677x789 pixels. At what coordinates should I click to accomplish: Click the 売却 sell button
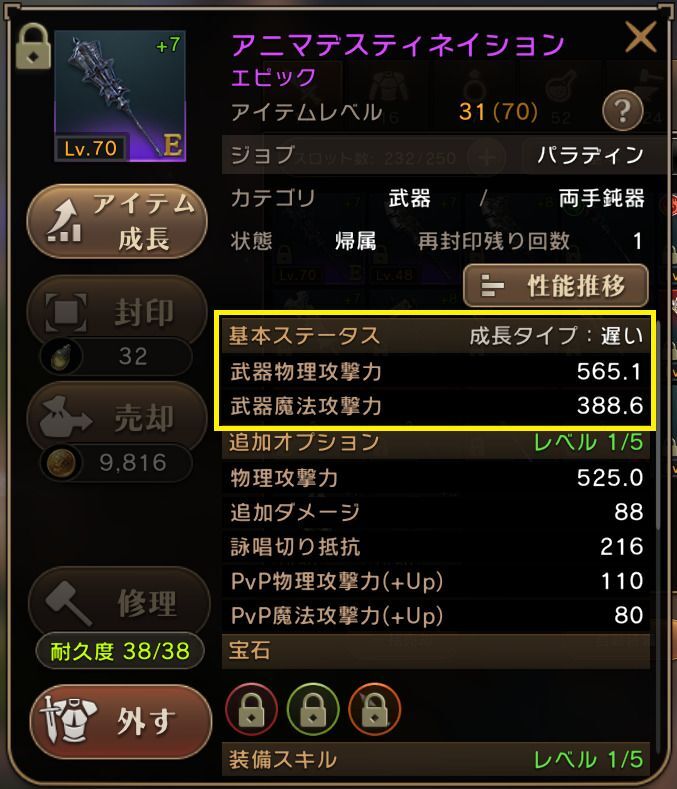pyautogui.click(x=117, y=418)
